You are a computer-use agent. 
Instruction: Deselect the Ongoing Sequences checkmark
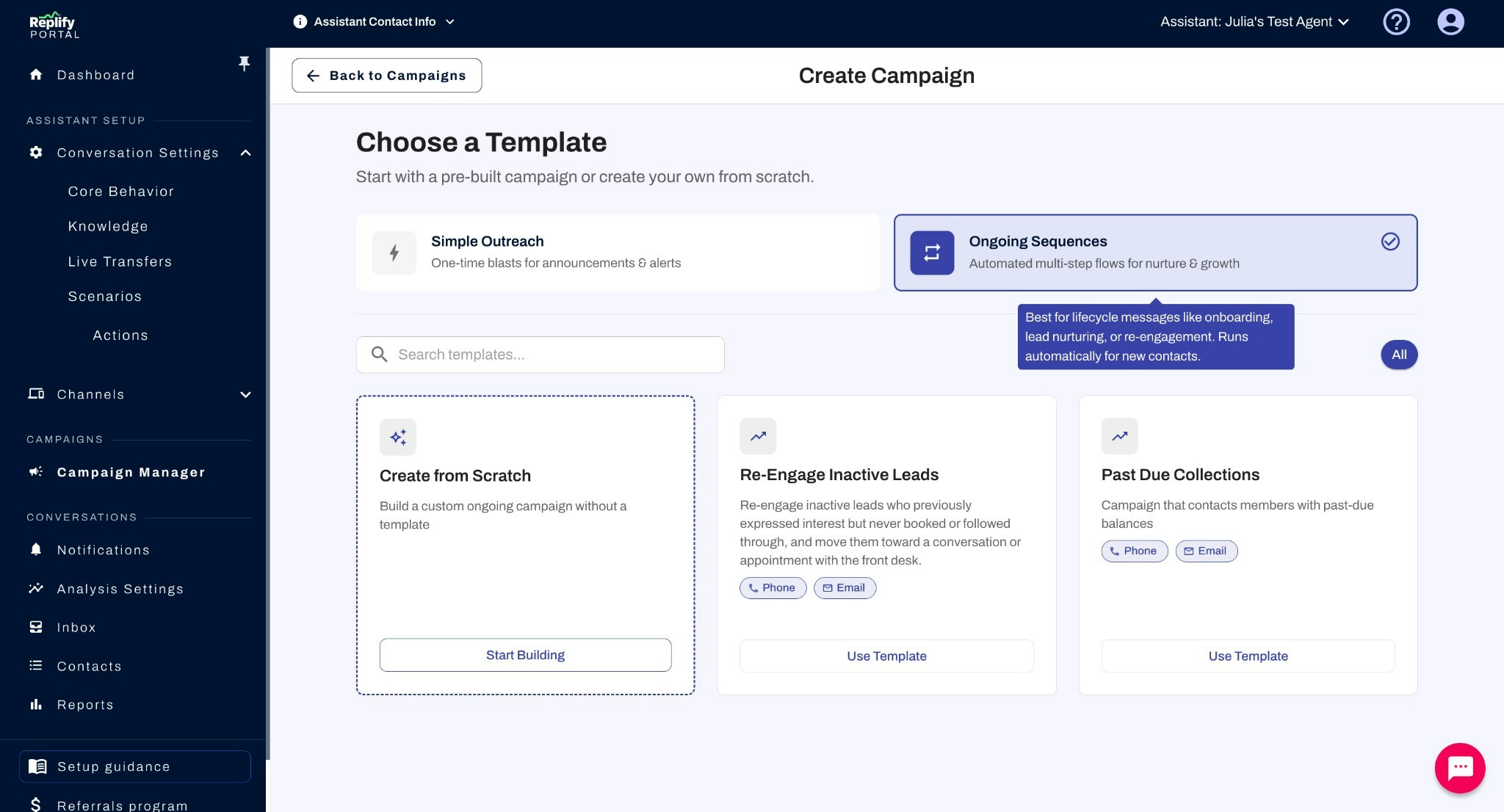(x=1389, y=241)
